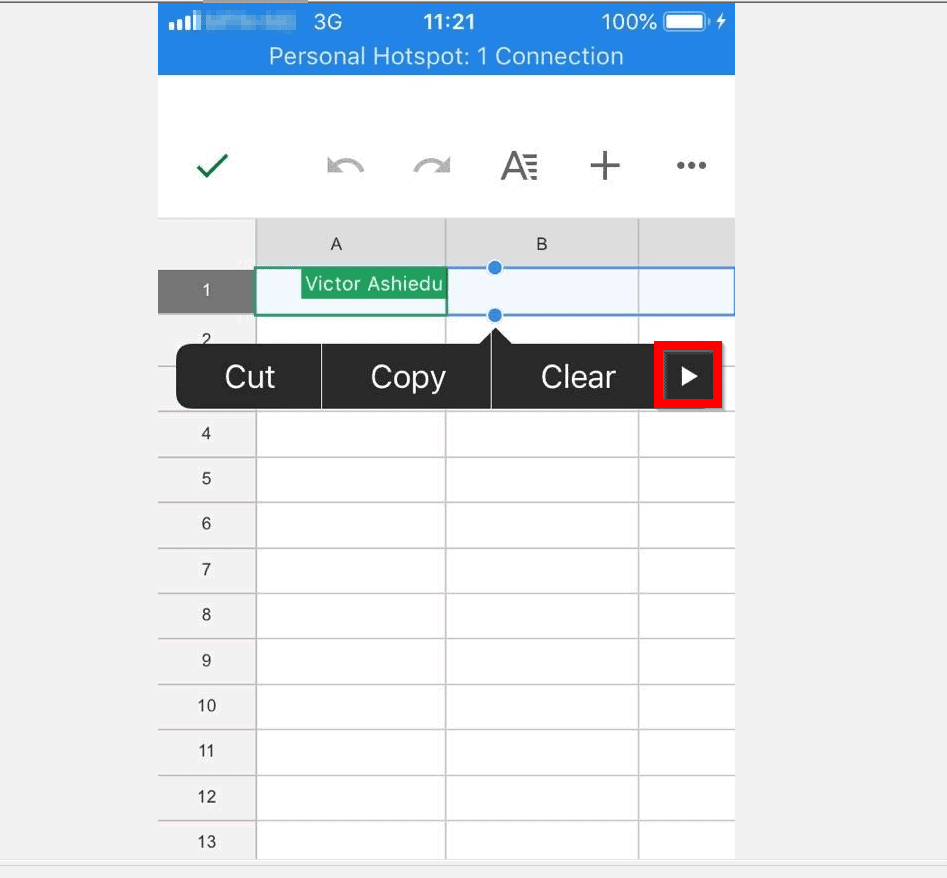The image size is (947, 878).
Task: Tap Clear in the popup menu
Action: pyautogui.click(x=577, y=377)
